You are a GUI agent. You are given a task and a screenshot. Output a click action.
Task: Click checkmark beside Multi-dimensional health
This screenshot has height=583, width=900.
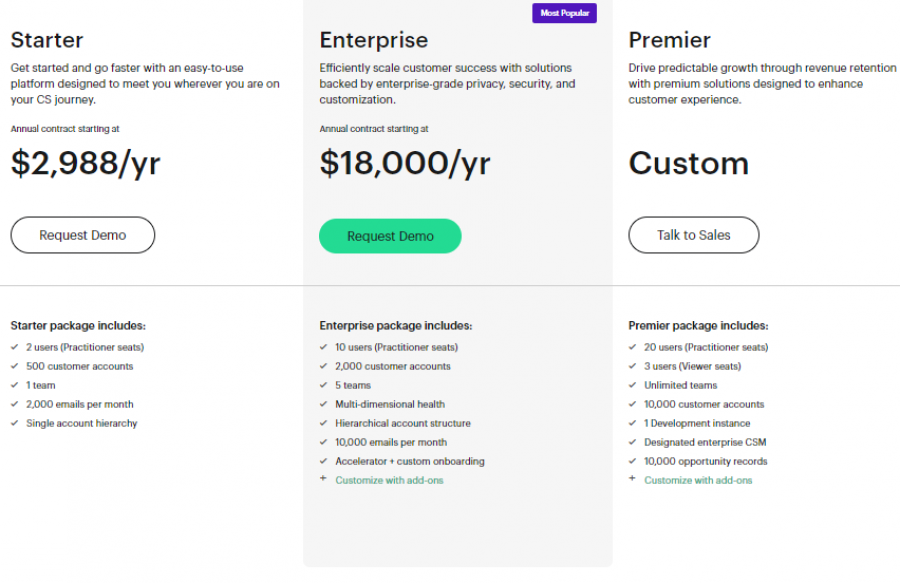[x=324, y=404]
